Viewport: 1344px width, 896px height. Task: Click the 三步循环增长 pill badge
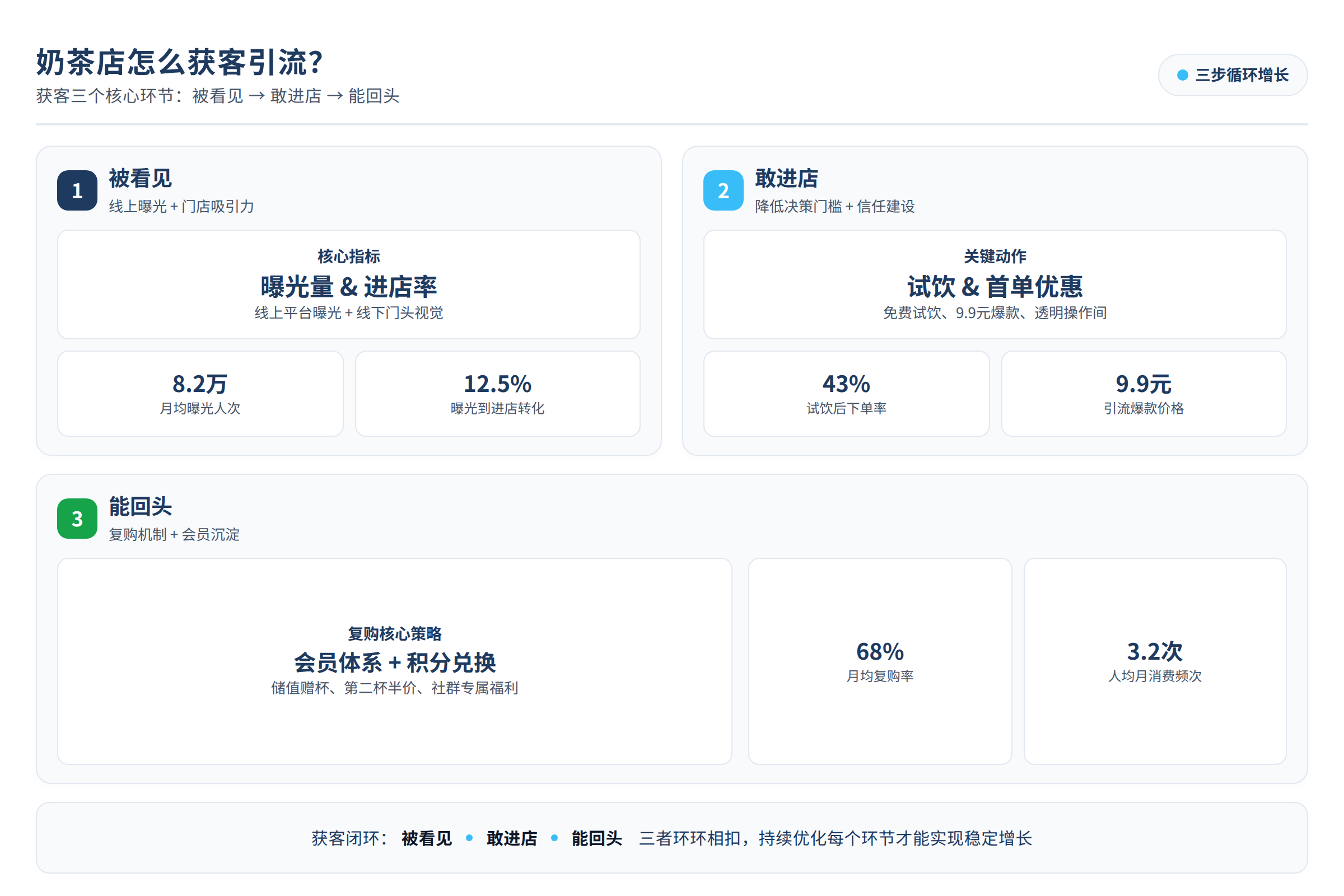coord(1233,75)
